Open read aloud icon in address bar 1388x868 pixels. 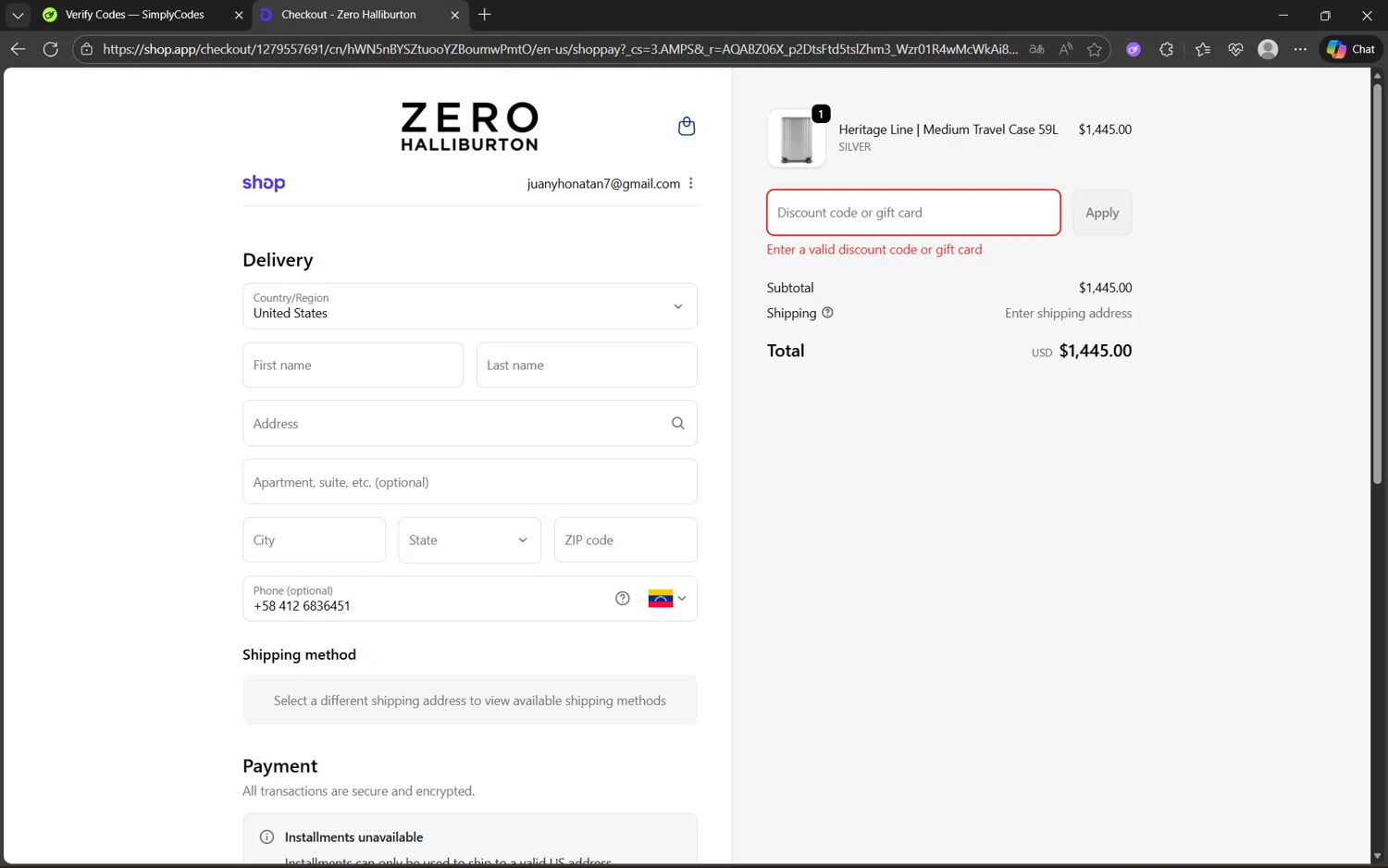[1066, 49]
